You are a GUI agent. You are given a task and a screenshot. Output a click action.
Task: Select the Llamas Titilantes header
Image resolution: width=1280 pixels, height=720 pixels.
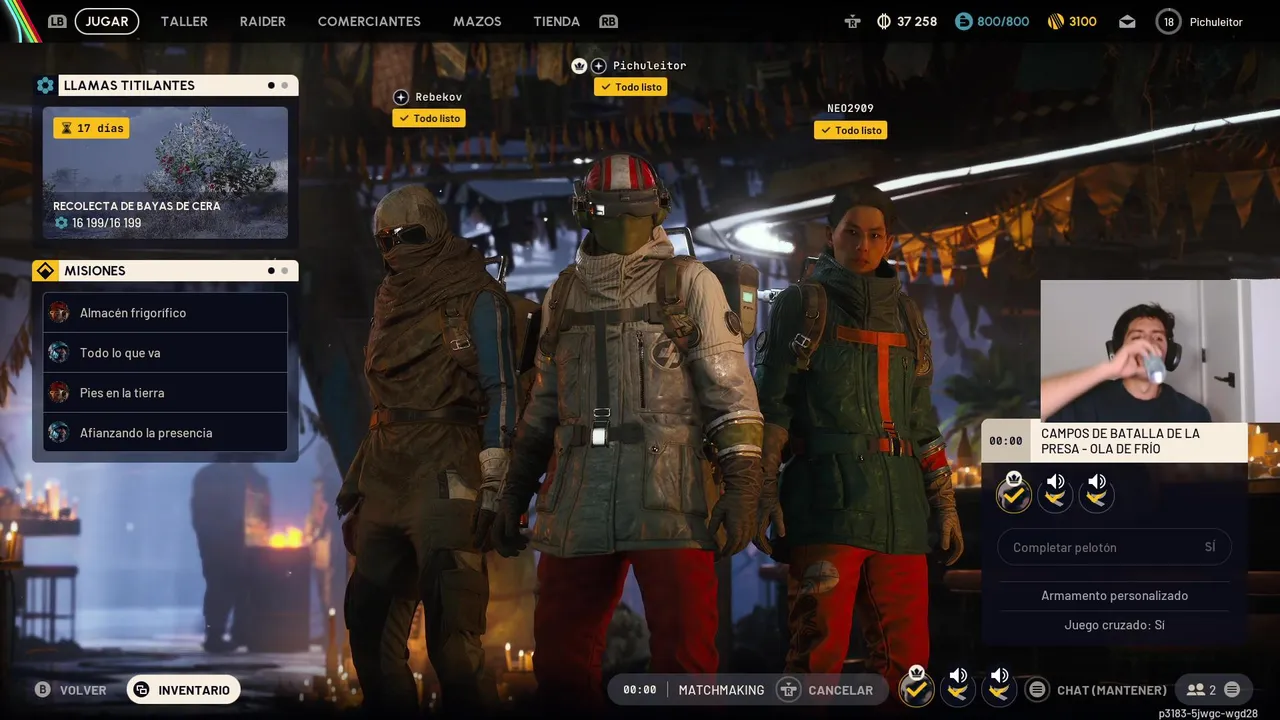[178, 86]
